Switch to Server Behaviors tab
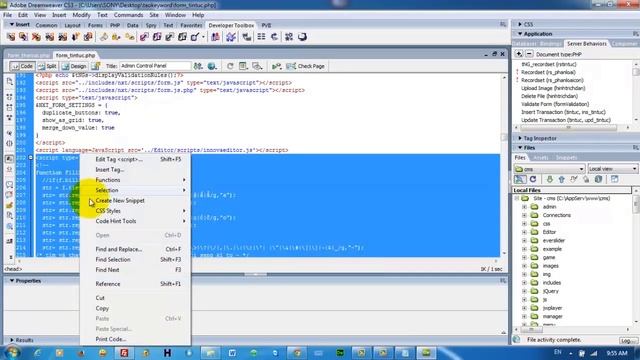Viewport: 640px width, 360px height. pos(587,43)
